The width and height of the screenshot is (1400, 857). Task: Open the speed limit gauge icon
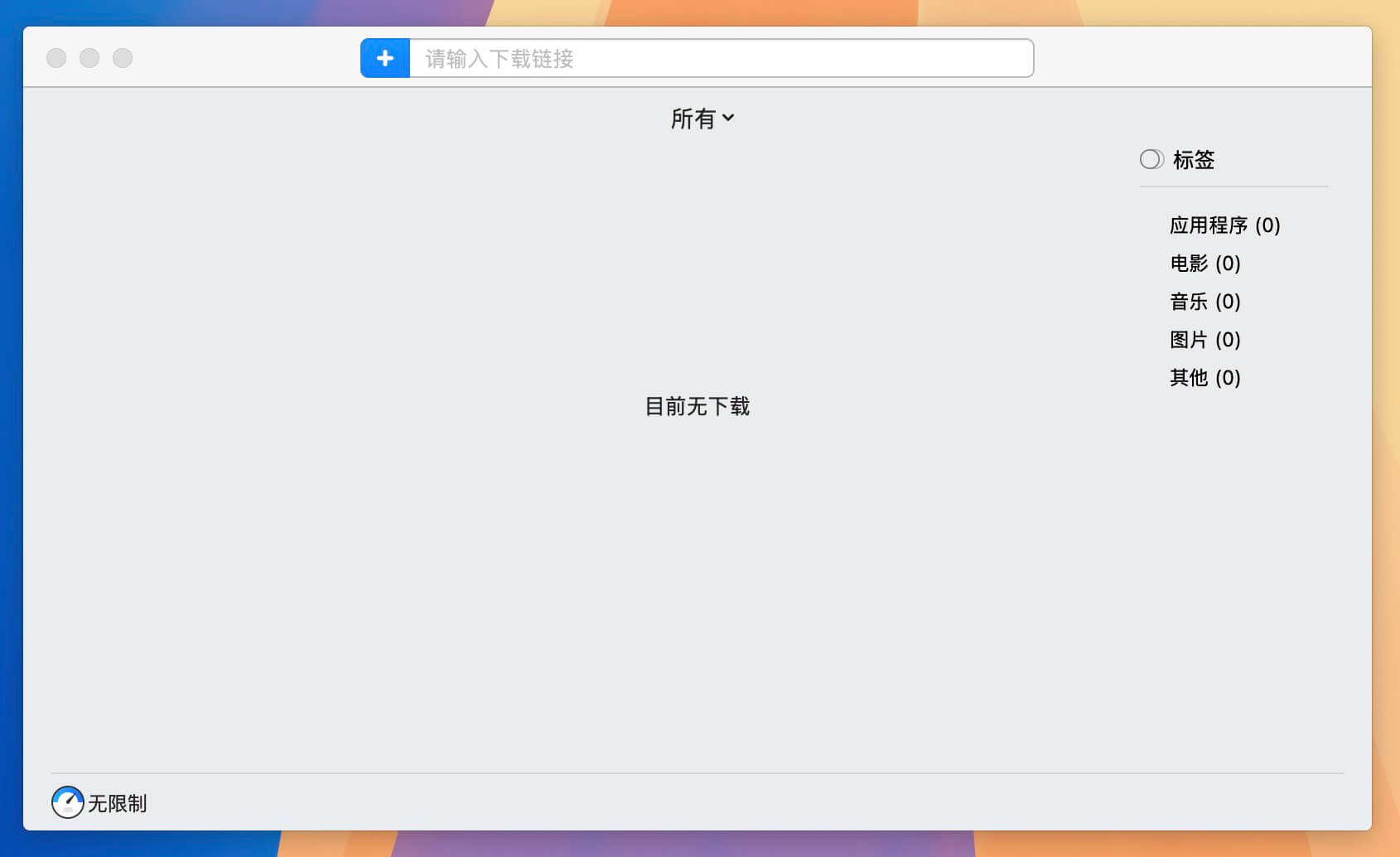pos(67,802)
